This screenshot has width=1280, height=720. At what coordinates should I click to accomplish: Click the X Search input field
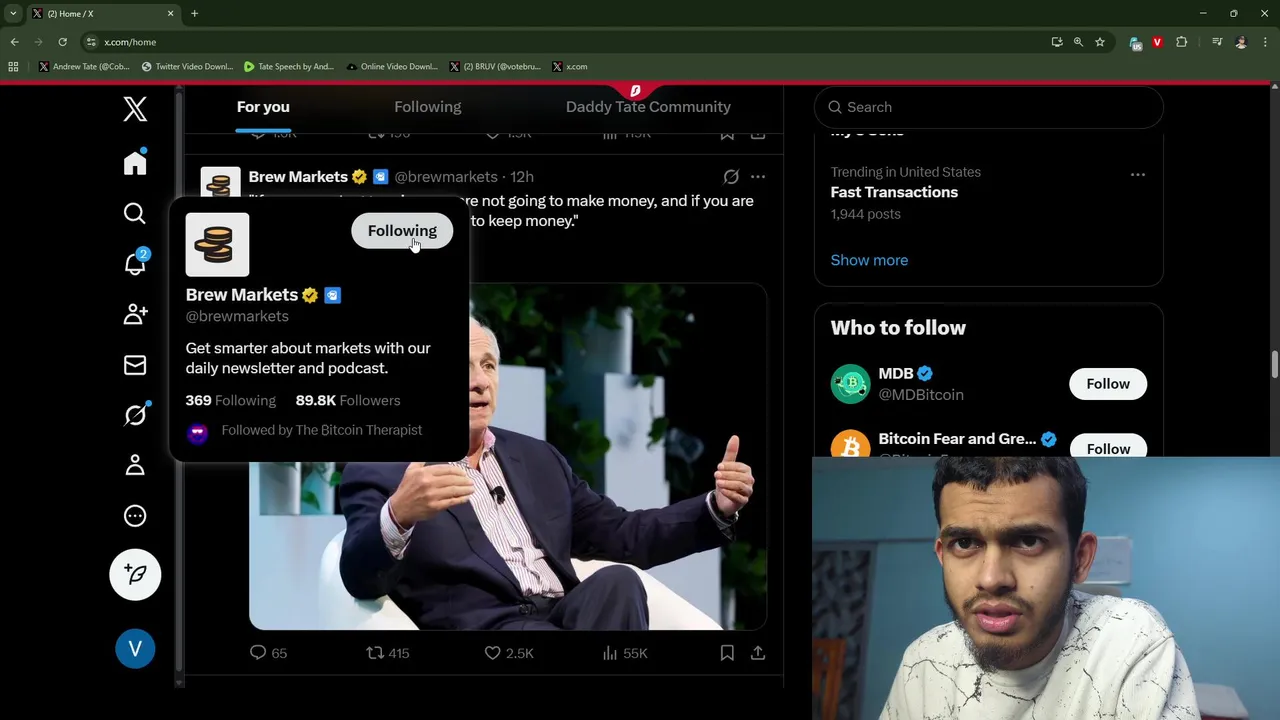(988, 107)
